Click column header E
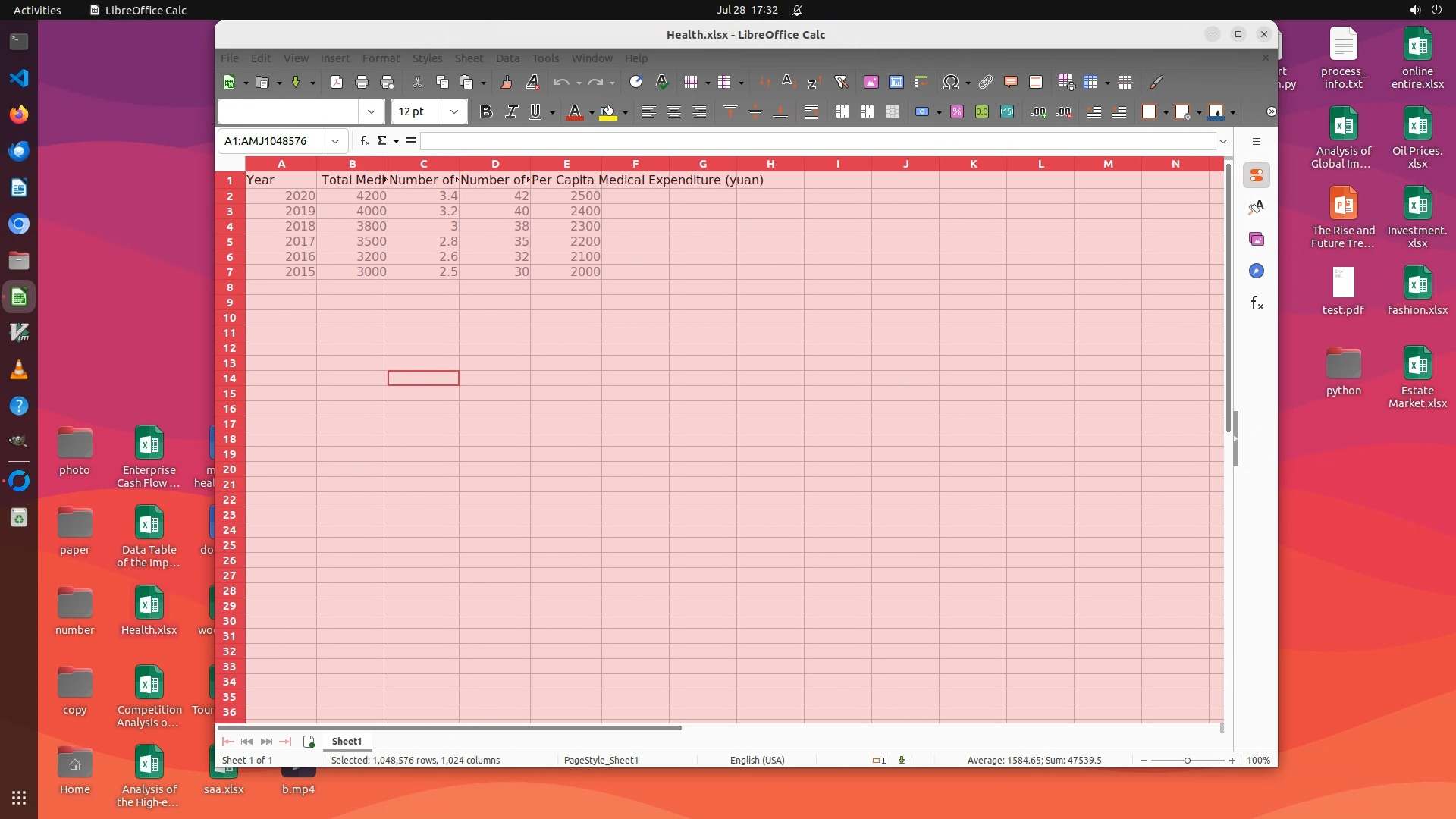Viewport: 1456px width, 819px height. 566,164
